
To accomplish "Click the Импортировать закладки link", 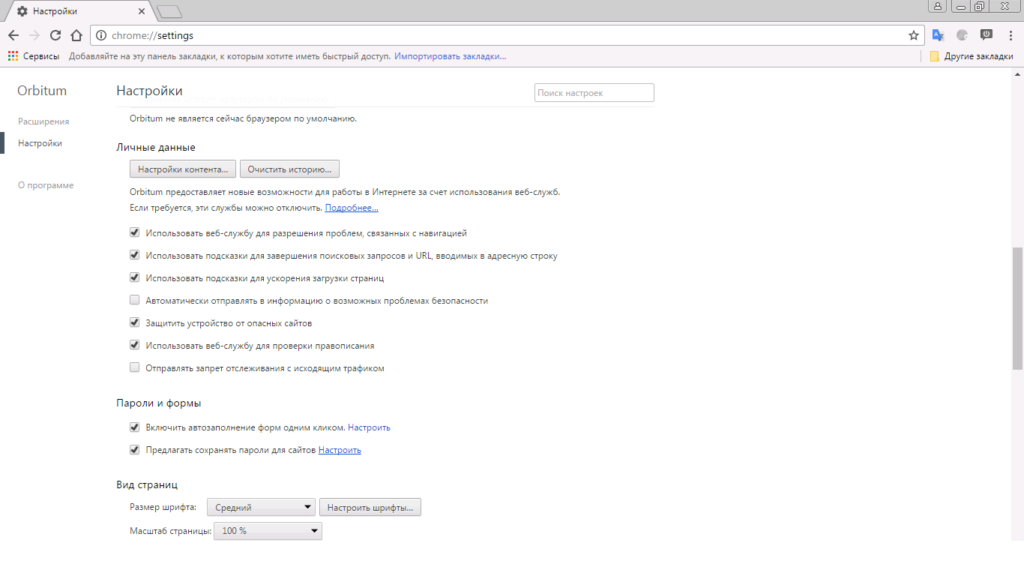I will (450, 56).
